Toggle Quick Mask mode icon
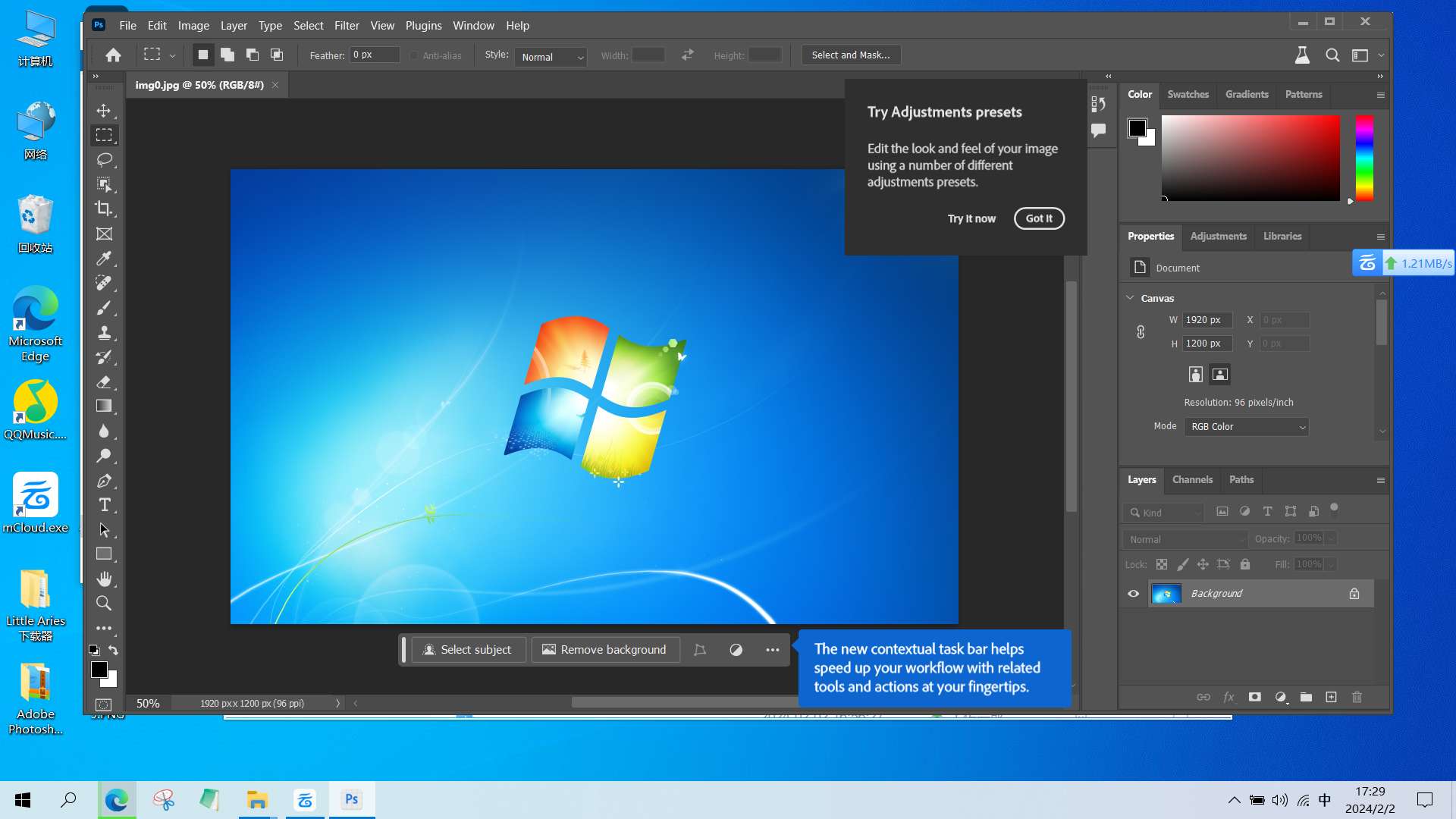The image size is (1456, 819). (104, 704)
